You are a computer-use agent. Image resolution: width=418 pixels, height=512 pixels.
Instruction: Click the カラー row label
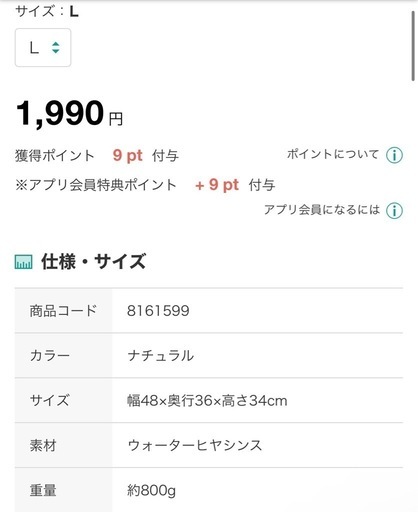(50, 355)
